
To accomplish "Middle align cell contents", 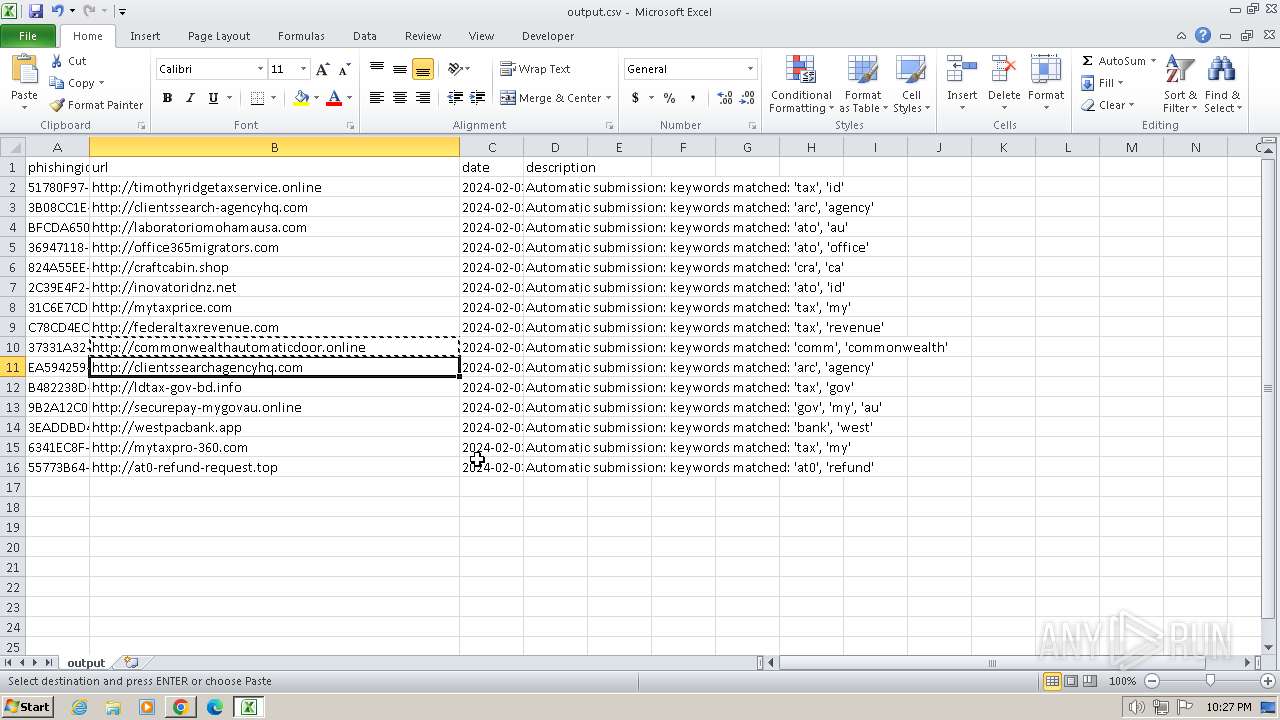I will click(x=400, y=69).
